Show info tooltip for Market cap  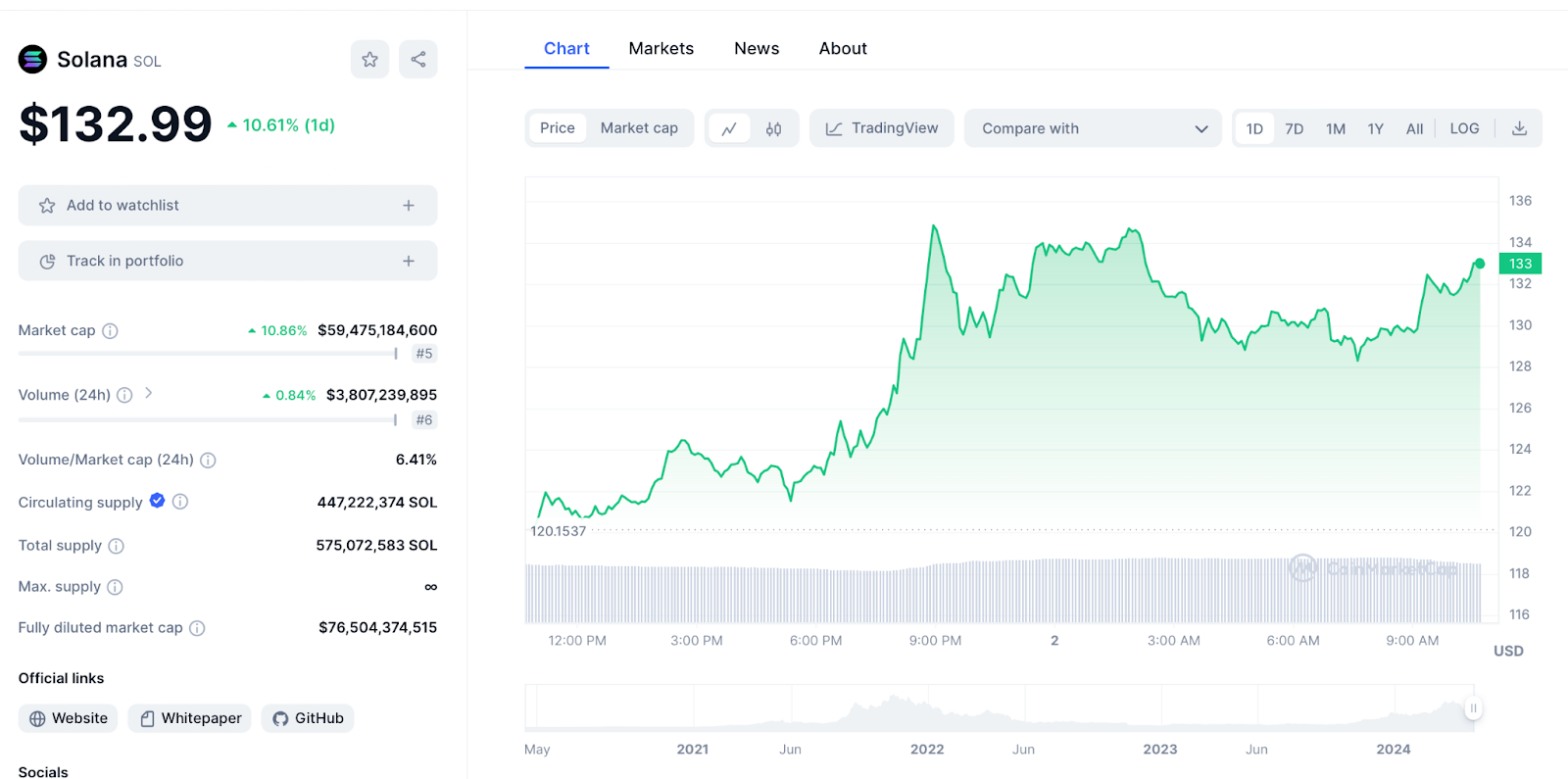coord(111,331)
